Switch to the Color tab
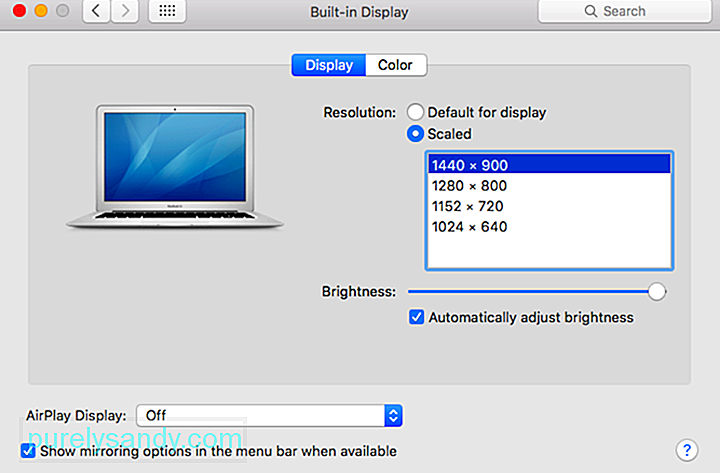The image size is (720, 473). tap(396, 65)
